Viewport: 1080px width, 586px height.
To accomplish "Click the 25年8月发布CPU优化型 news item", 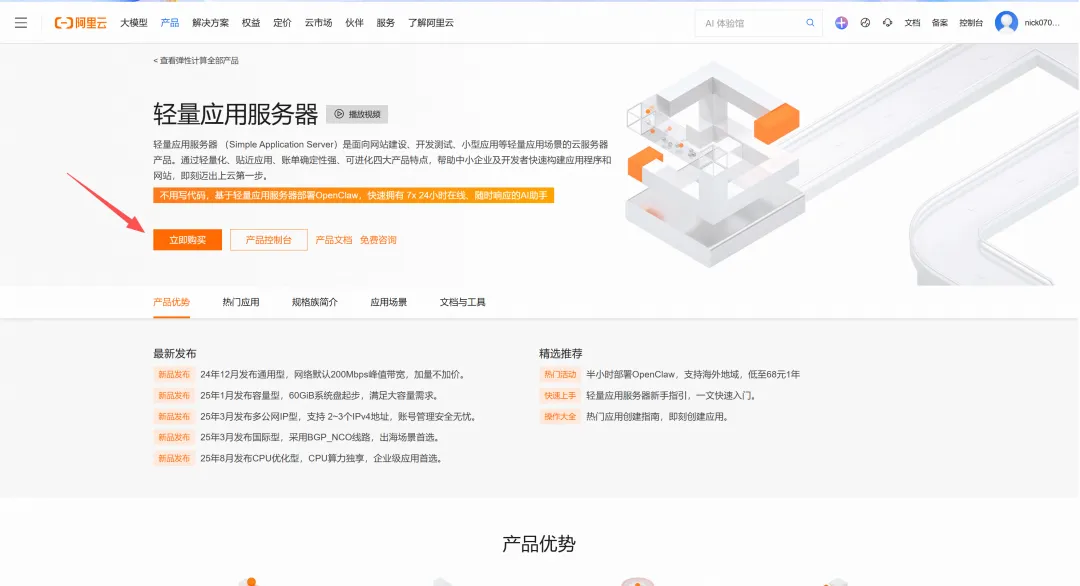I will (321, 458).
